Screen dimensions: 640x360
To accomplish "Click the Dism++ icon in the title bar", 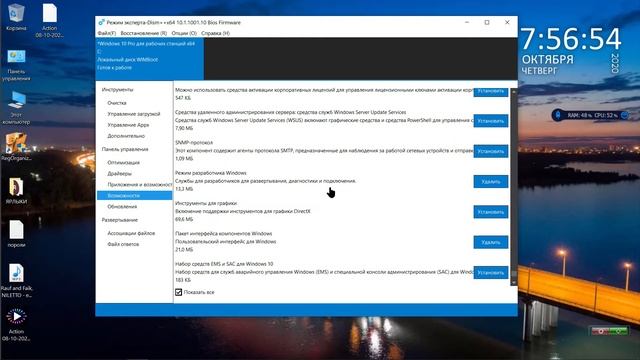I will pos(101,22).
